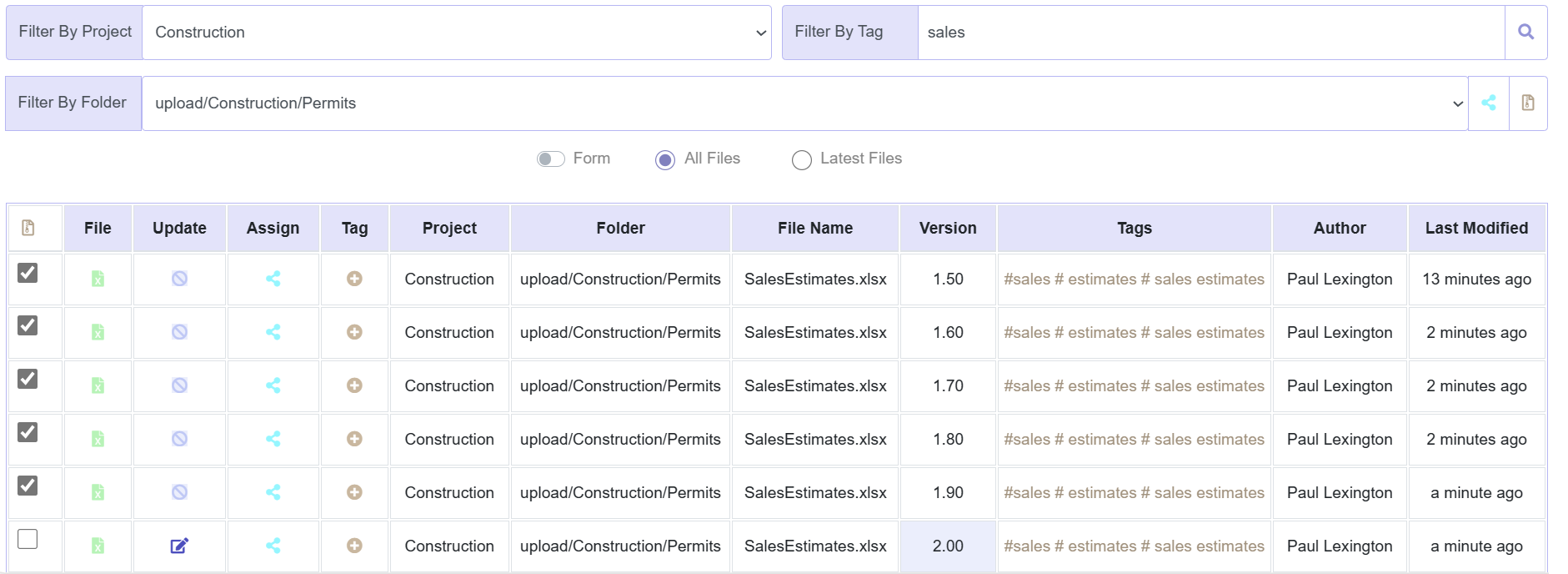The width and height of the screenshot is (1568, 574).
Task: Click the tags link for version 1.70
Action: coord(1134,385)
